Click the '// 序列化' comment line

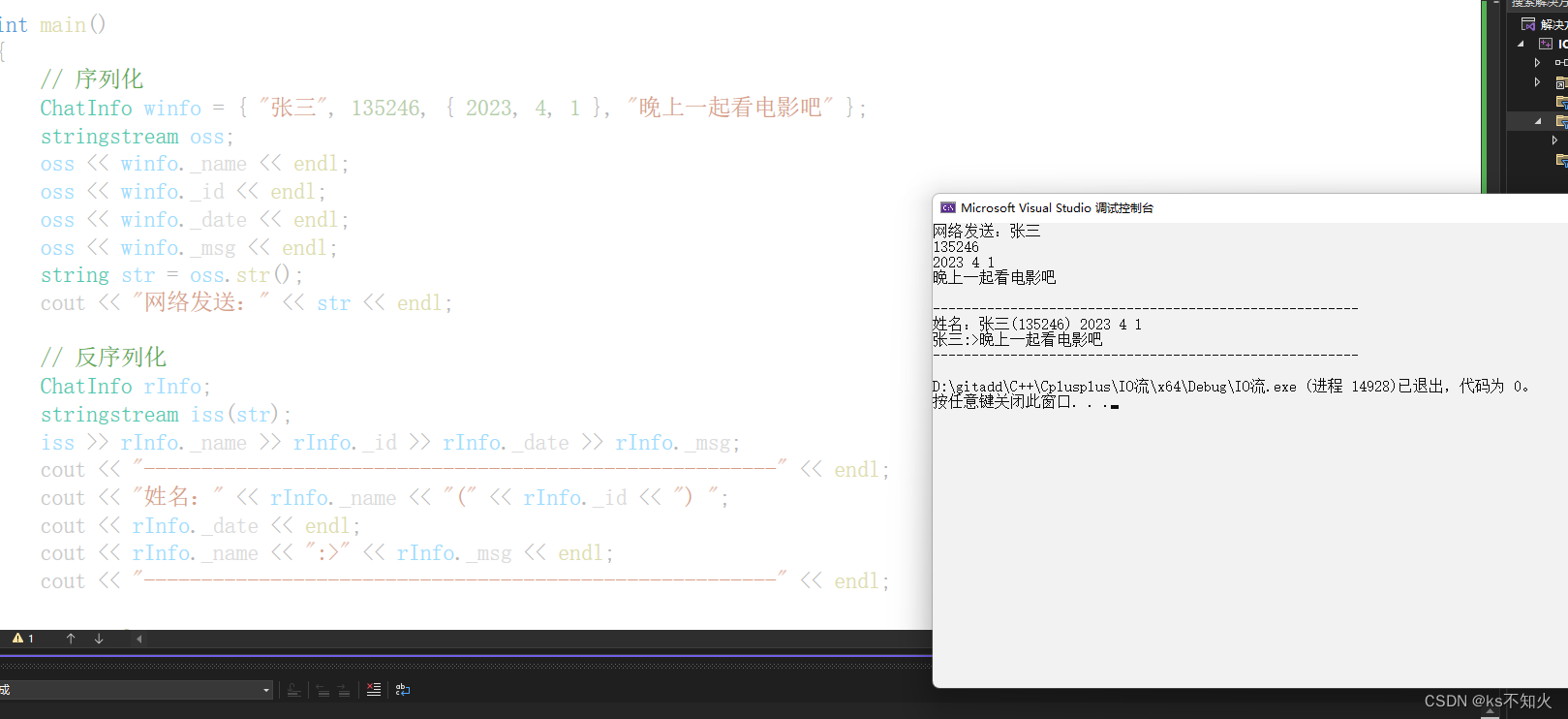92,79
